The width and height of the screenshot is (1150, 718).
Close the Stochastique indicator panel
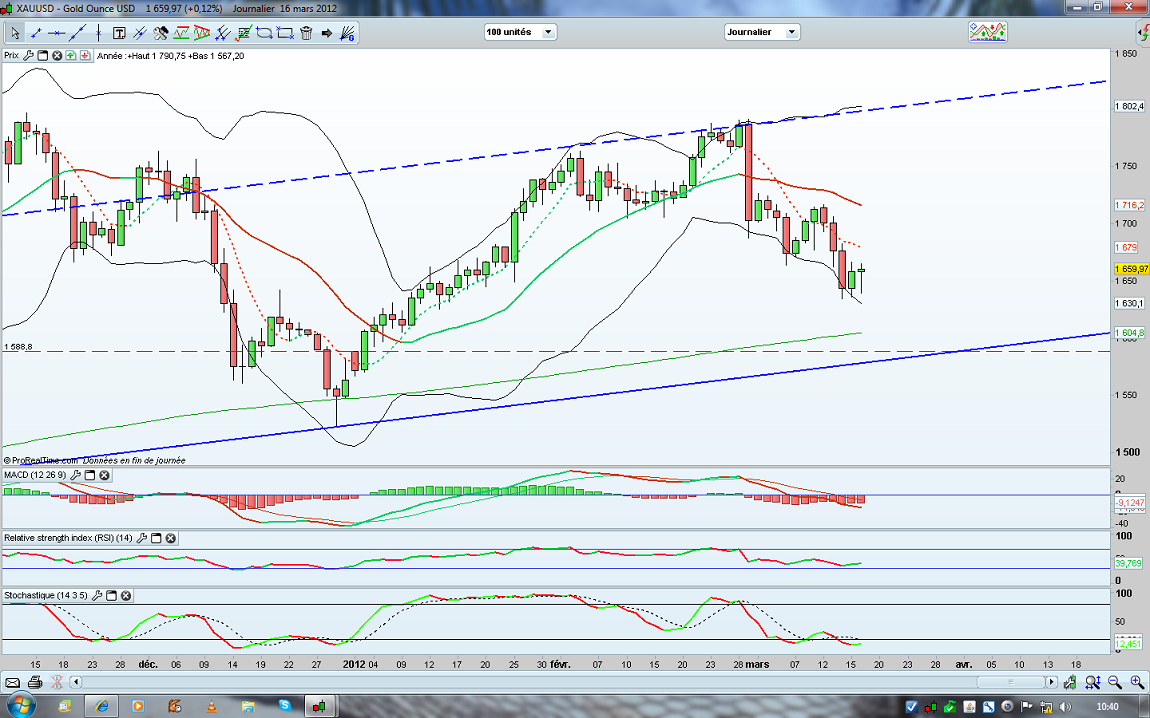pos(127,596)
